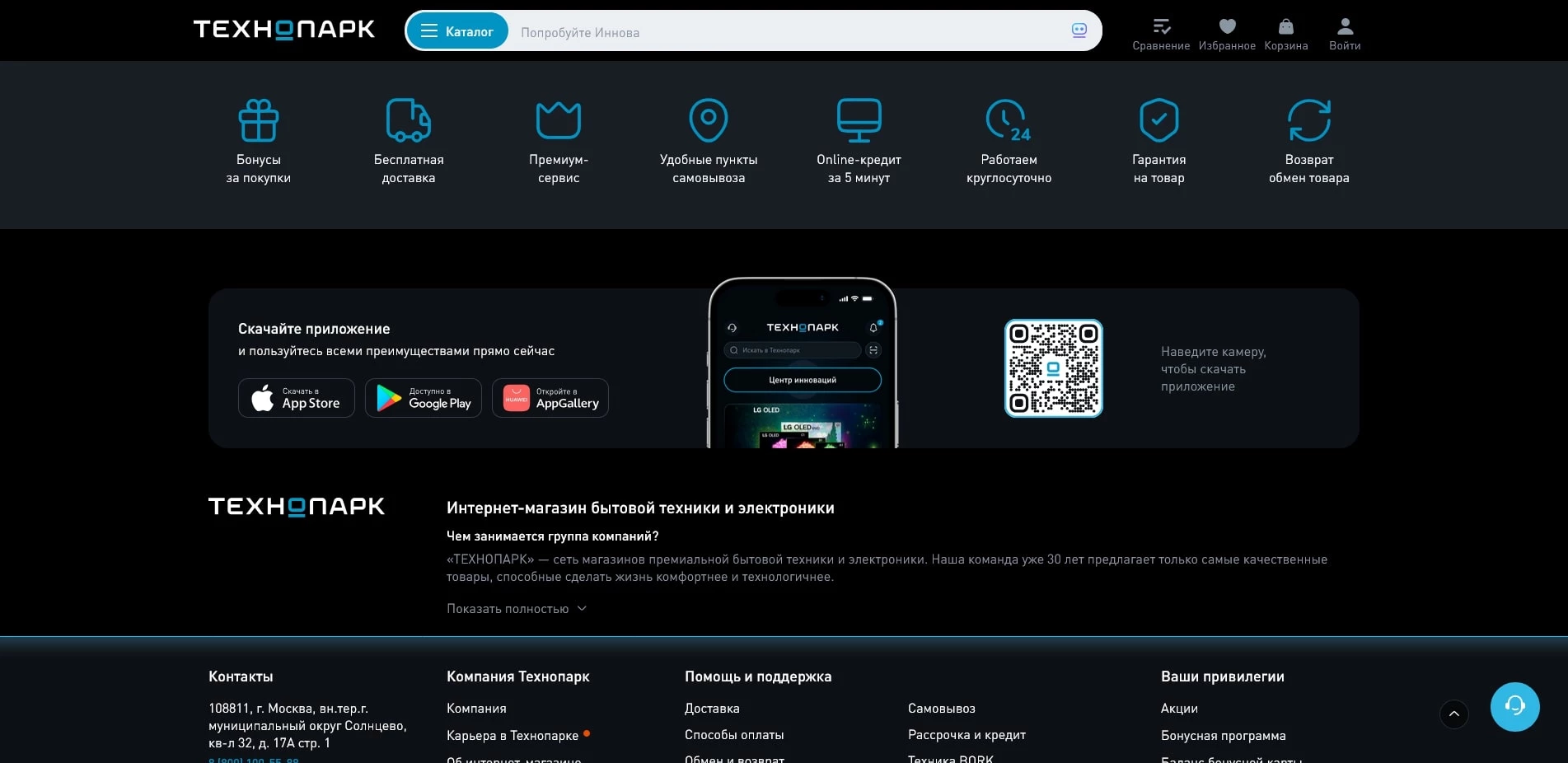
Task: Open the support chat headset button
Action: [x=1514, y=706]
